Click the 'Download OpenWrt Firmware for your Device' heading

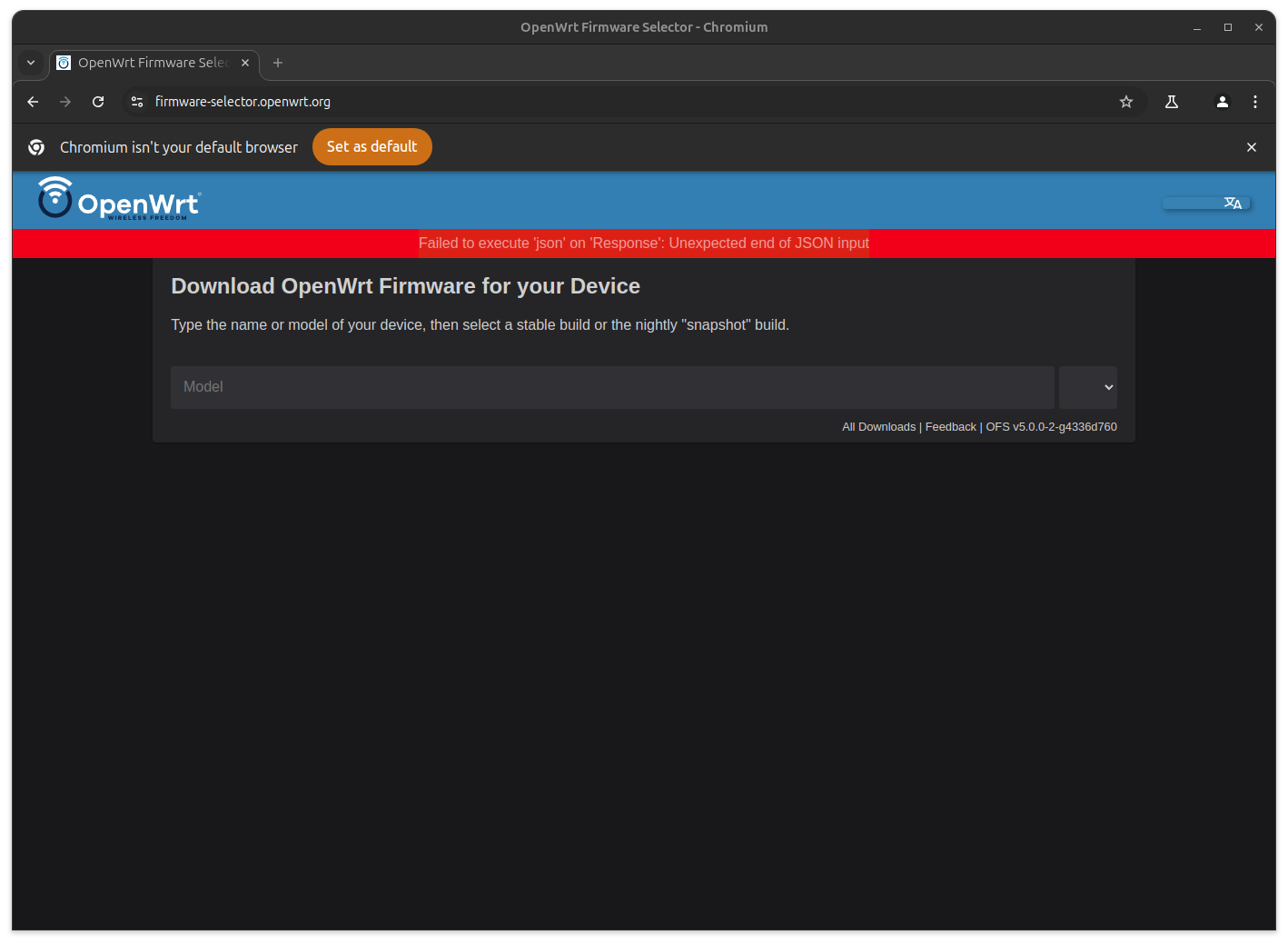[406, 286]
